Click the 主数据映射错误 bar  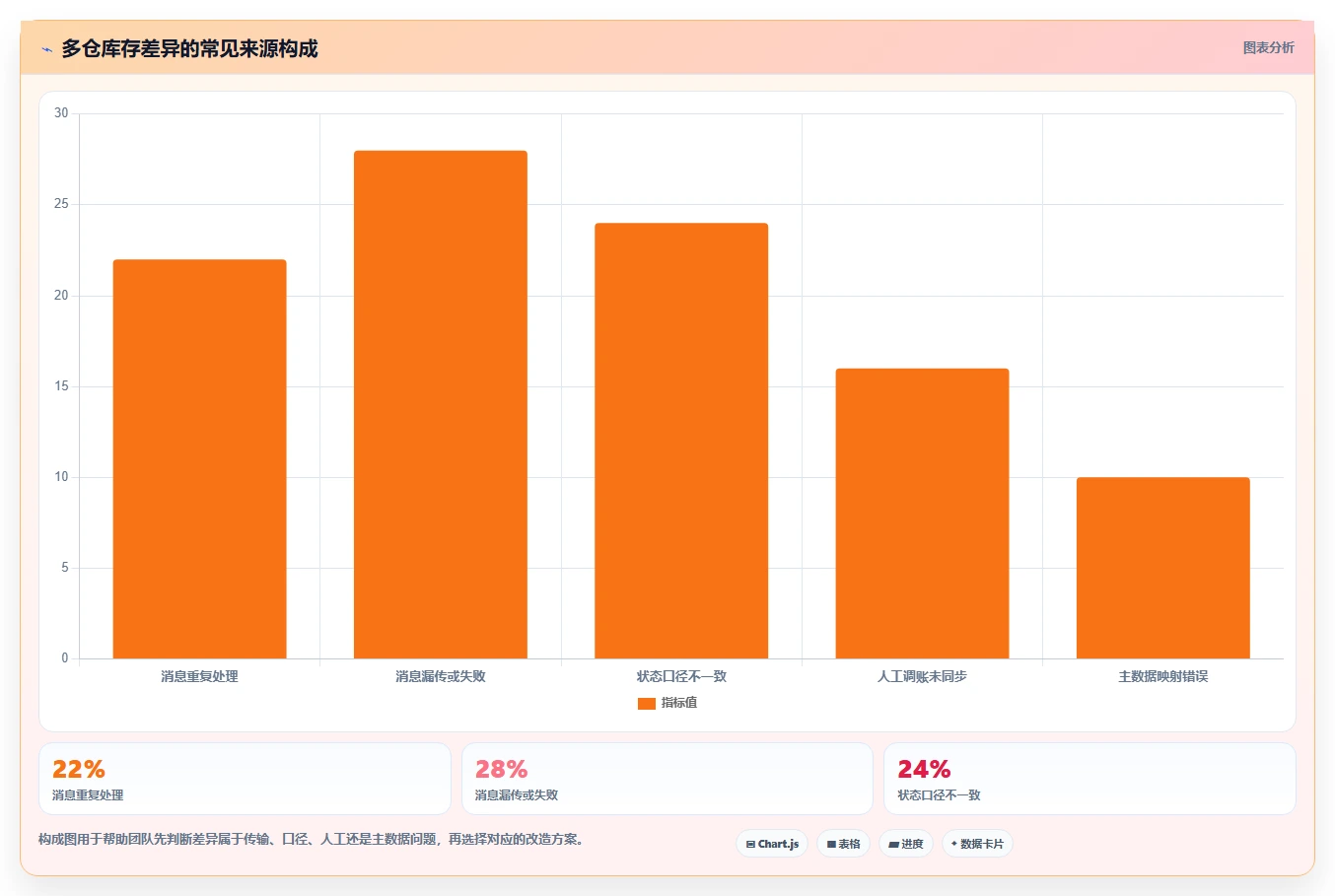click(x=1163, y=568)
